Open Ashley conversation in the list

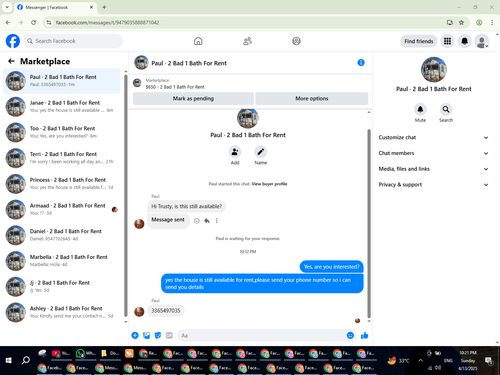[62, 312]
